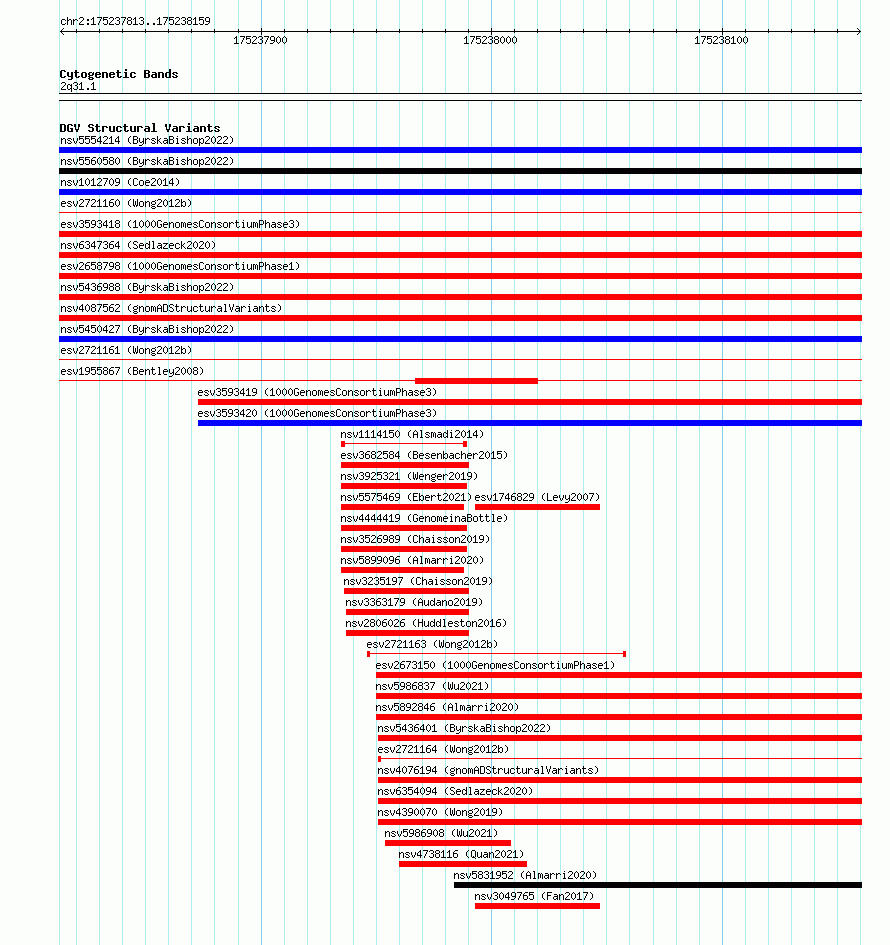This screenshot has height=945, width=890.
Task: Click the thin red line of nsv1114150
Action: (x=404, y=444)
